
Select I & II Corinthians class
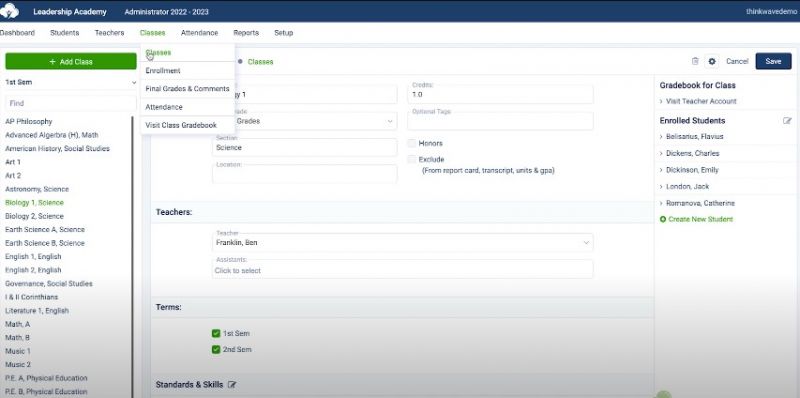[x=32, y=297]
